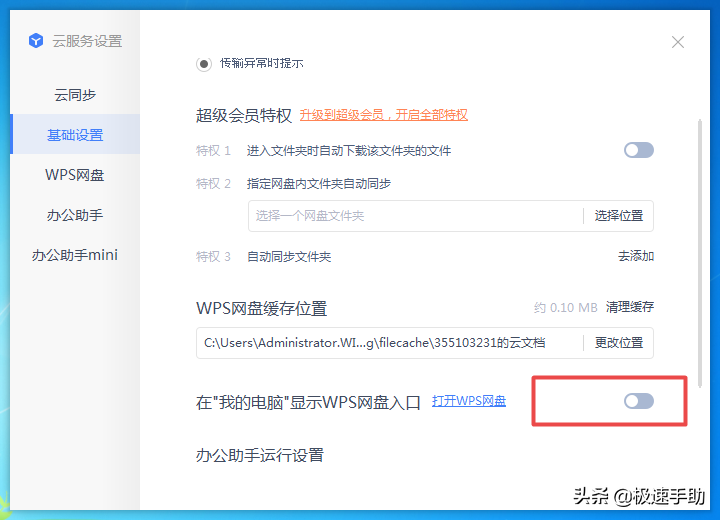Close the cloud service settings dialog
The height and width of the screenshot is (520, 720).
[x=678, y=42]
